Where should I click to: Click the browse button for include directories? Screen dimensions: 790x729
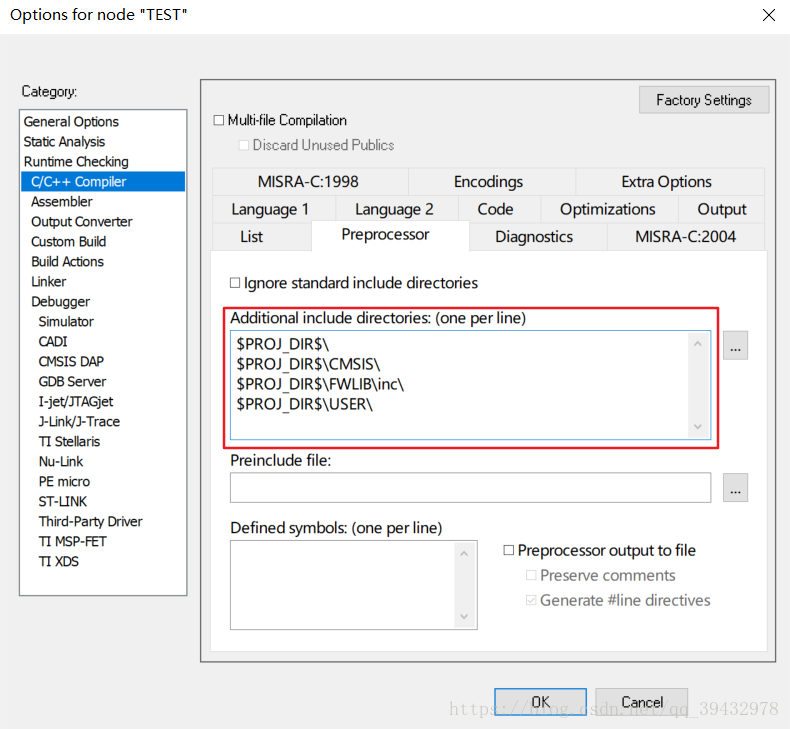[735, 346]
